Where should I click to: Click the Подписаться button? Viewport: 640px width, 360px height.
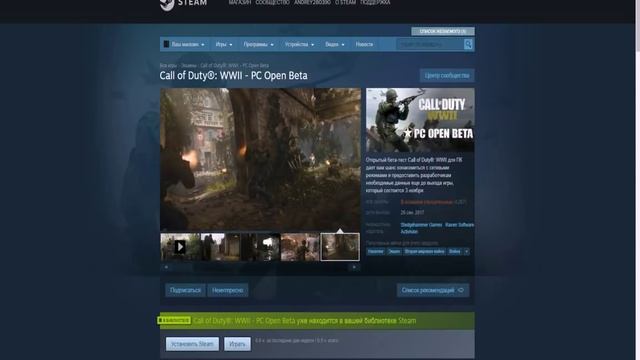(x=185, y=290)
